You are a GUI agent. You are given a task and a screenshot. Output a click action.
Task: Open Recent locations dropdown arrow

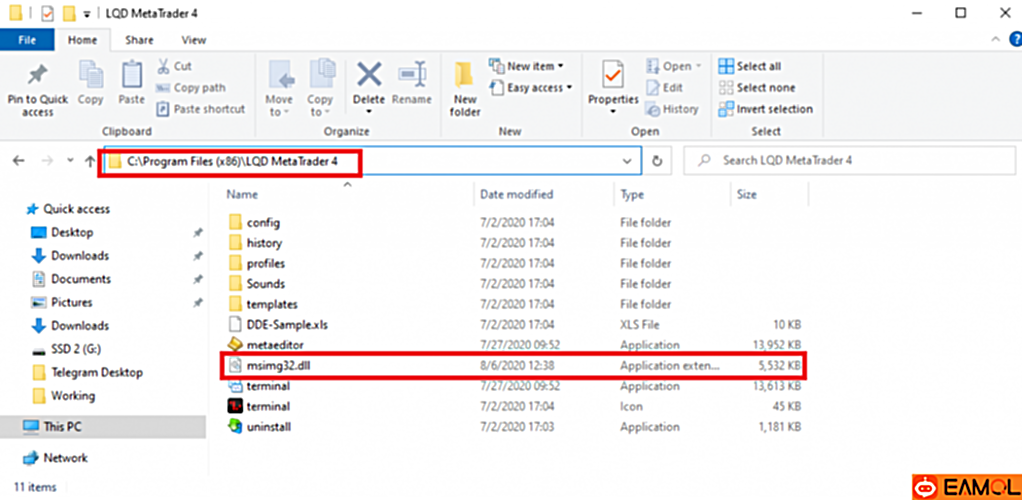click(70, 161)
